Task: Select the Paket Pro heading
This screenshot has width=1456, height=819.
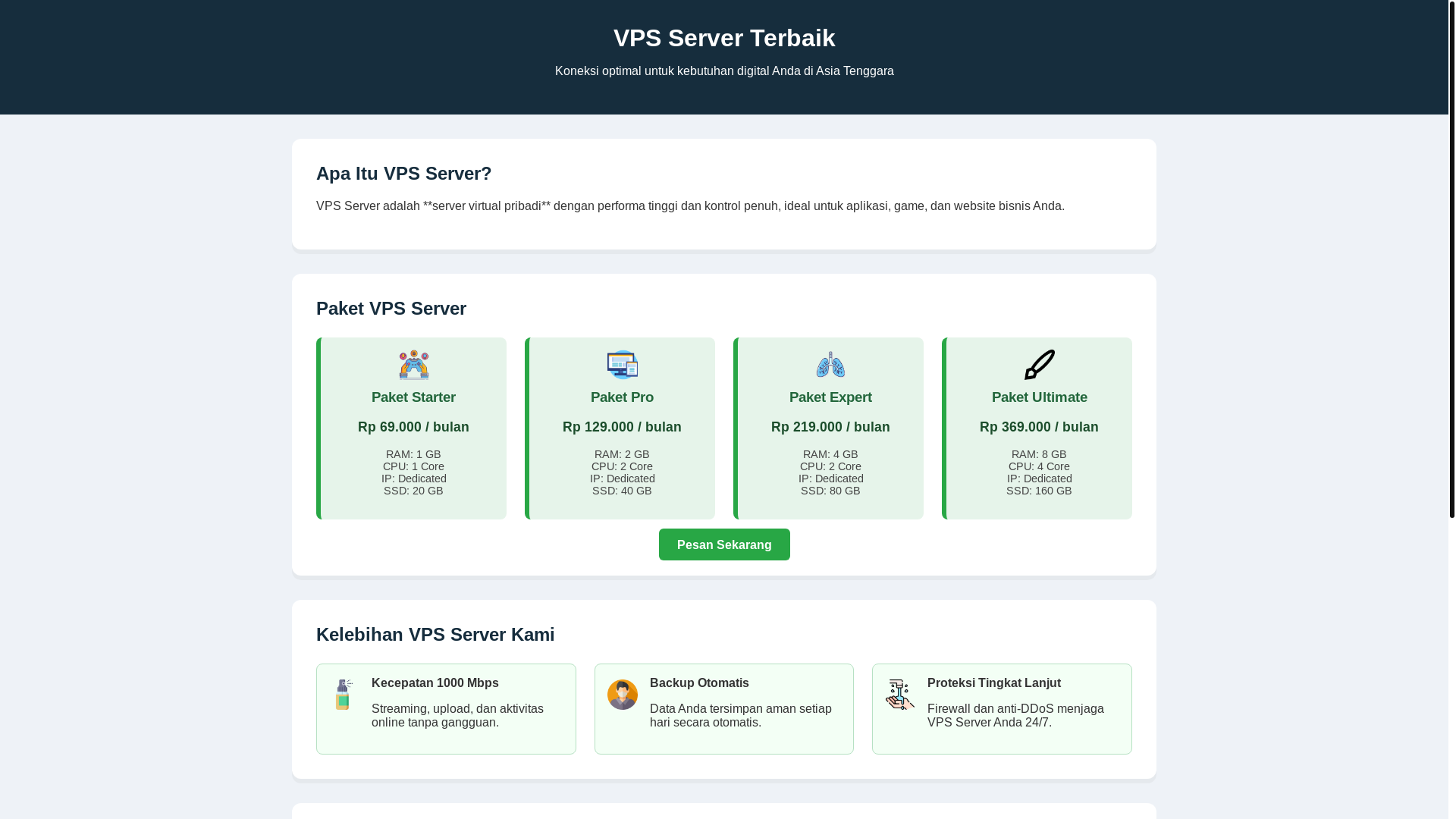Action: click(622, 397)
